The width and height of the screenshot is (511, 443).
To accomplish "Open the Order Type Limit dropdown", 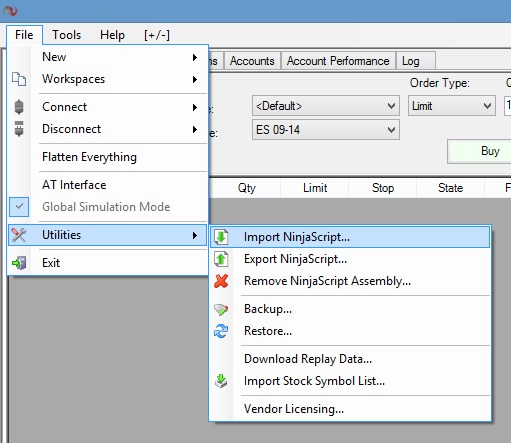I will (x=452, y=106).
